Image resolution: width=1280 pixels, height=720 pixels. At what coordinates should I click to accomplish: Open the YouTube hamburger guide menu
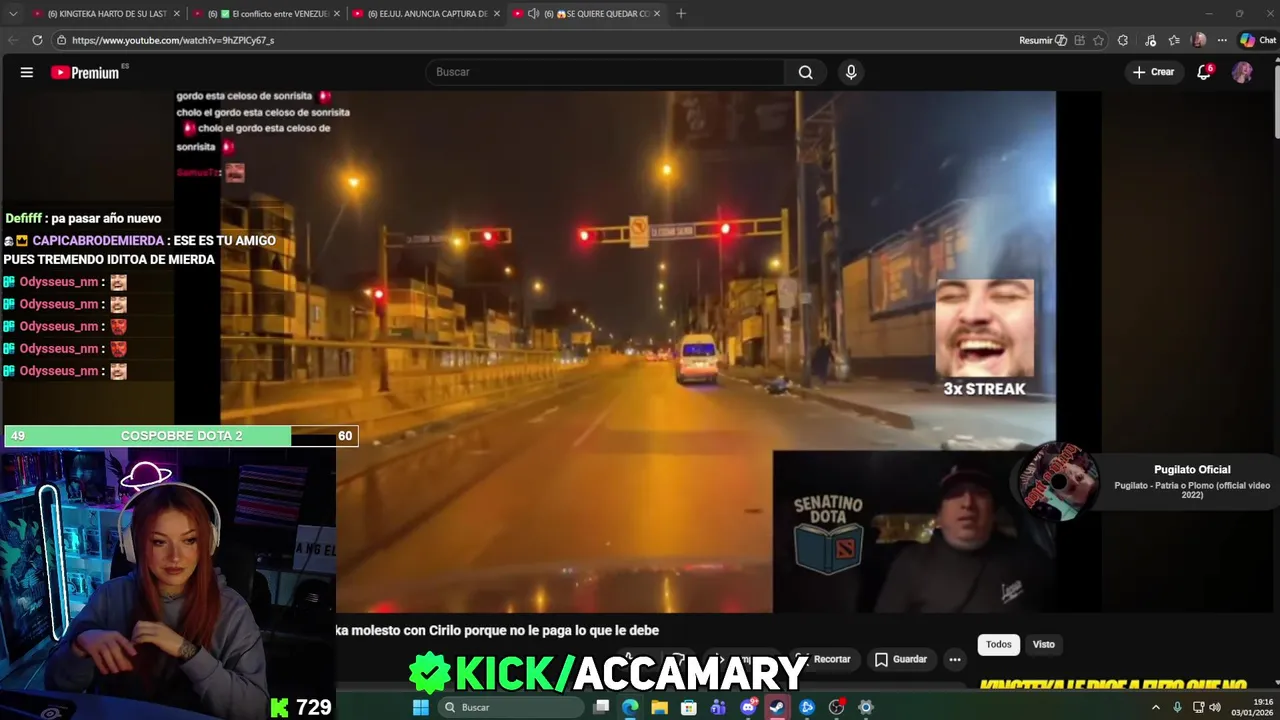coord(27,72)
